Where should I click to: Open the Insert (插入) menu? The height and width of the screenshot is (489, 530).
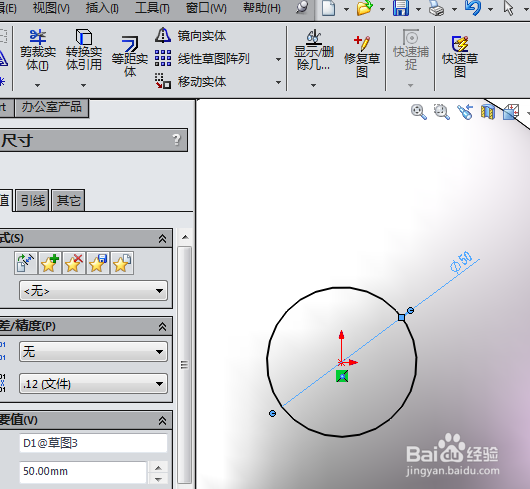point(102,8)
